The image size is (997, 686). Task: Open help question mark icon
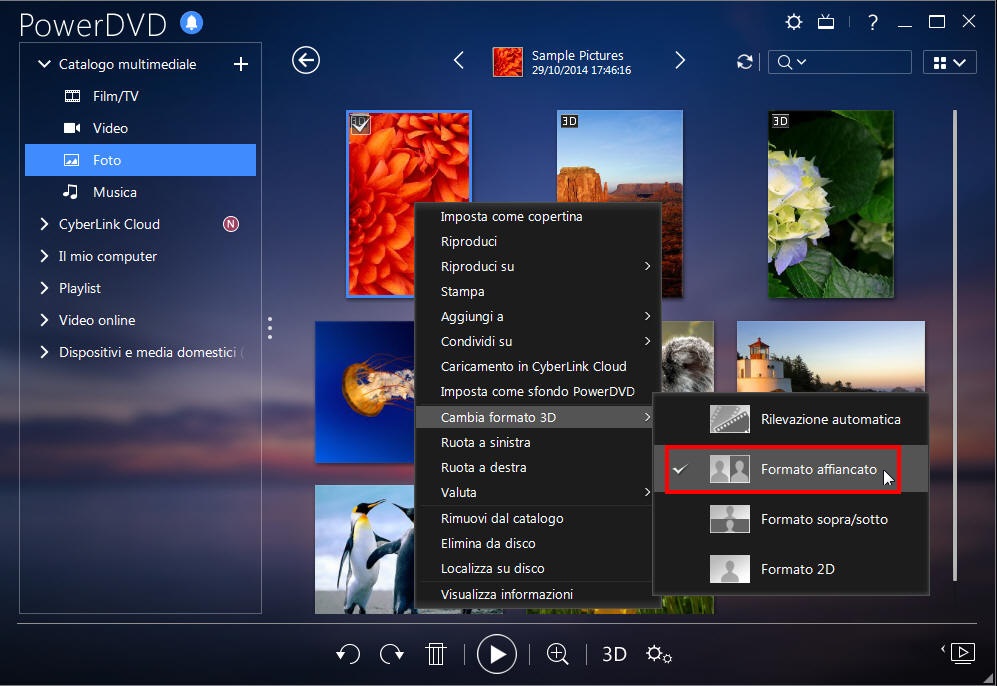click(x=873, y=23)
